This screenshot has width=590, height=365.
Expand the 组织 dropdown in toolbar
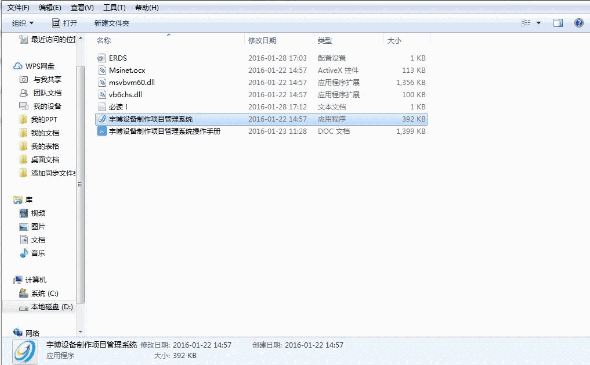coord(23,23)
